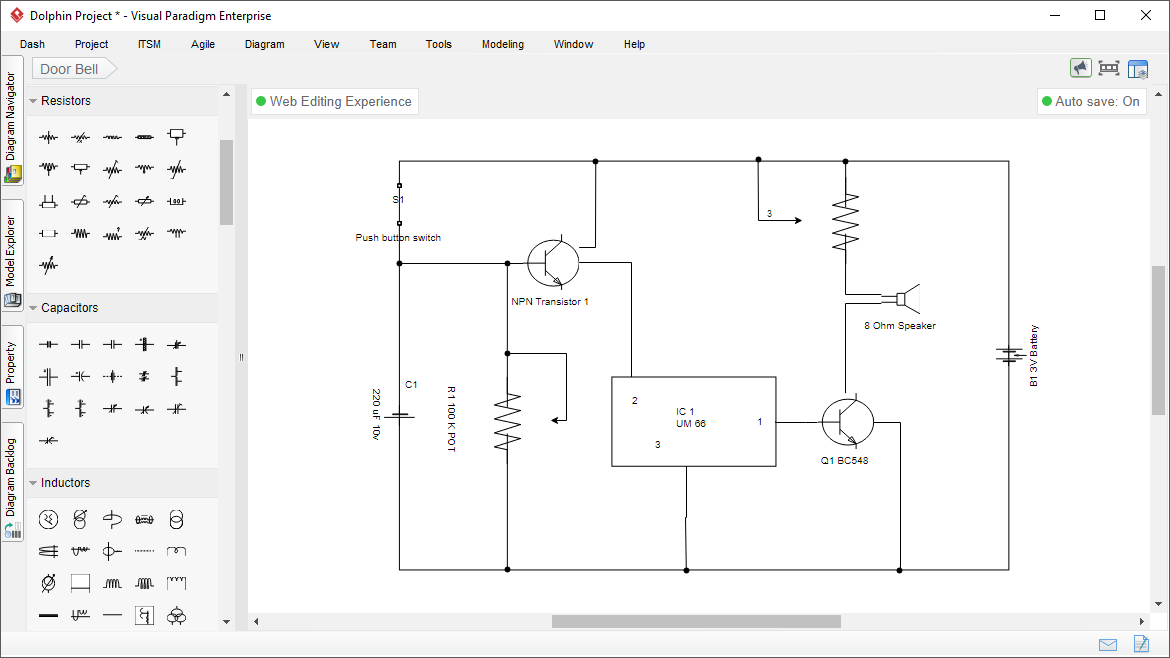Open the layers layout panel icon
Screen dimensions: 1170x658
(1138, 67)
